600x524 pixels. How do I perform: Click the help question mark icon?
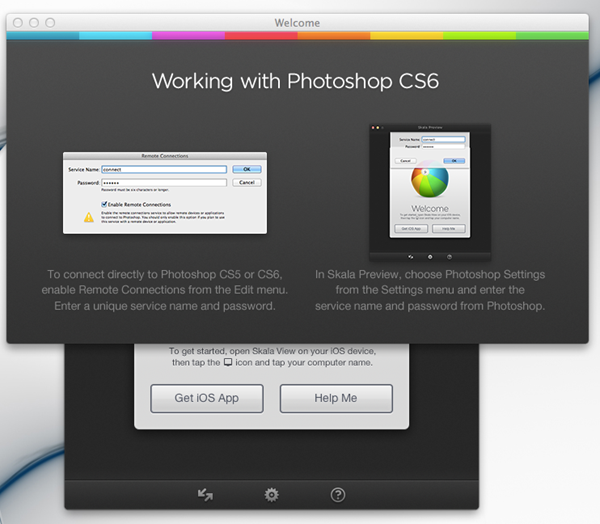(x=338, y=495)
